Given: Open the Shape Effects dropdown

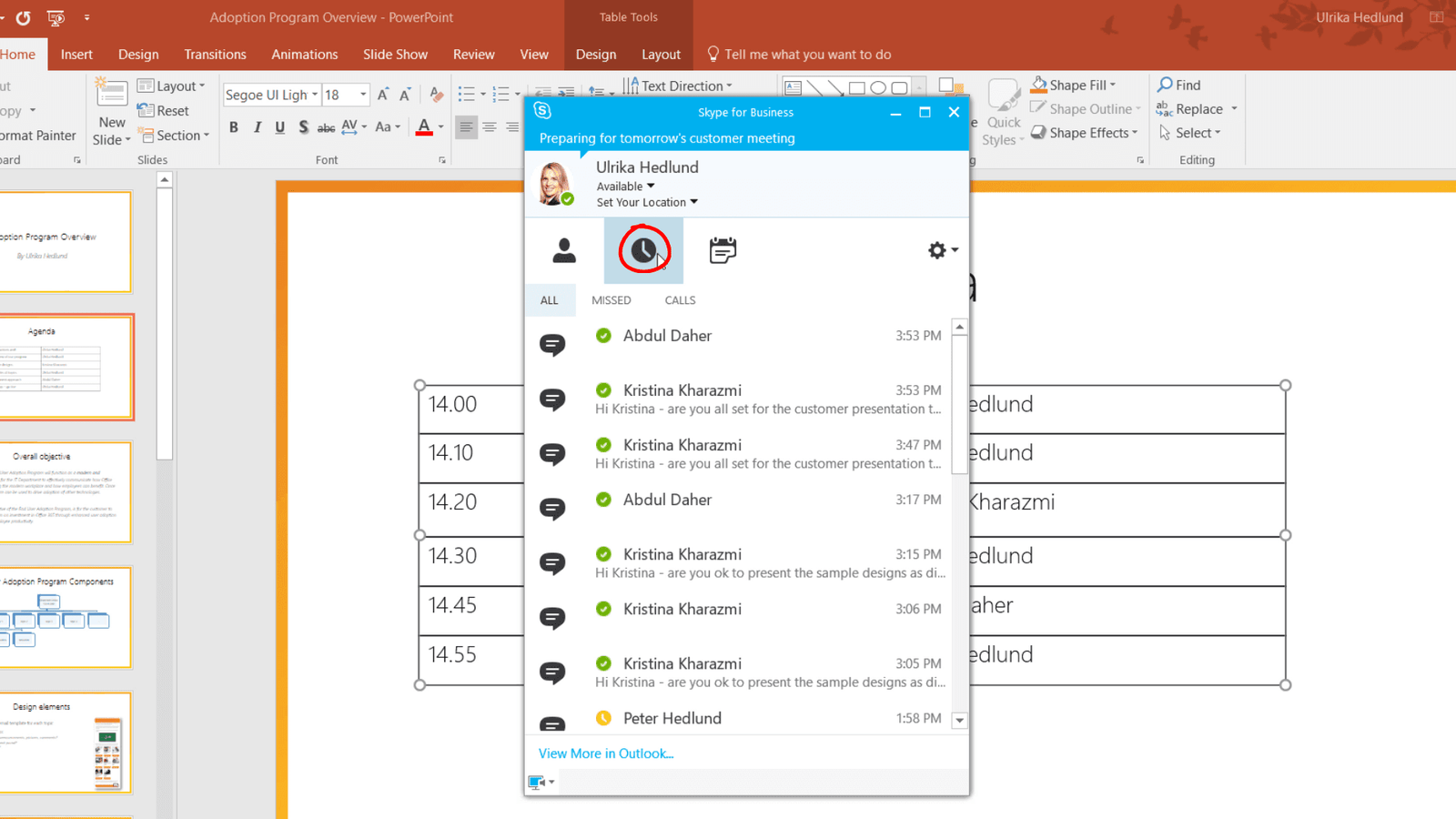Looking at the screenshot, I should point(1085,133).
